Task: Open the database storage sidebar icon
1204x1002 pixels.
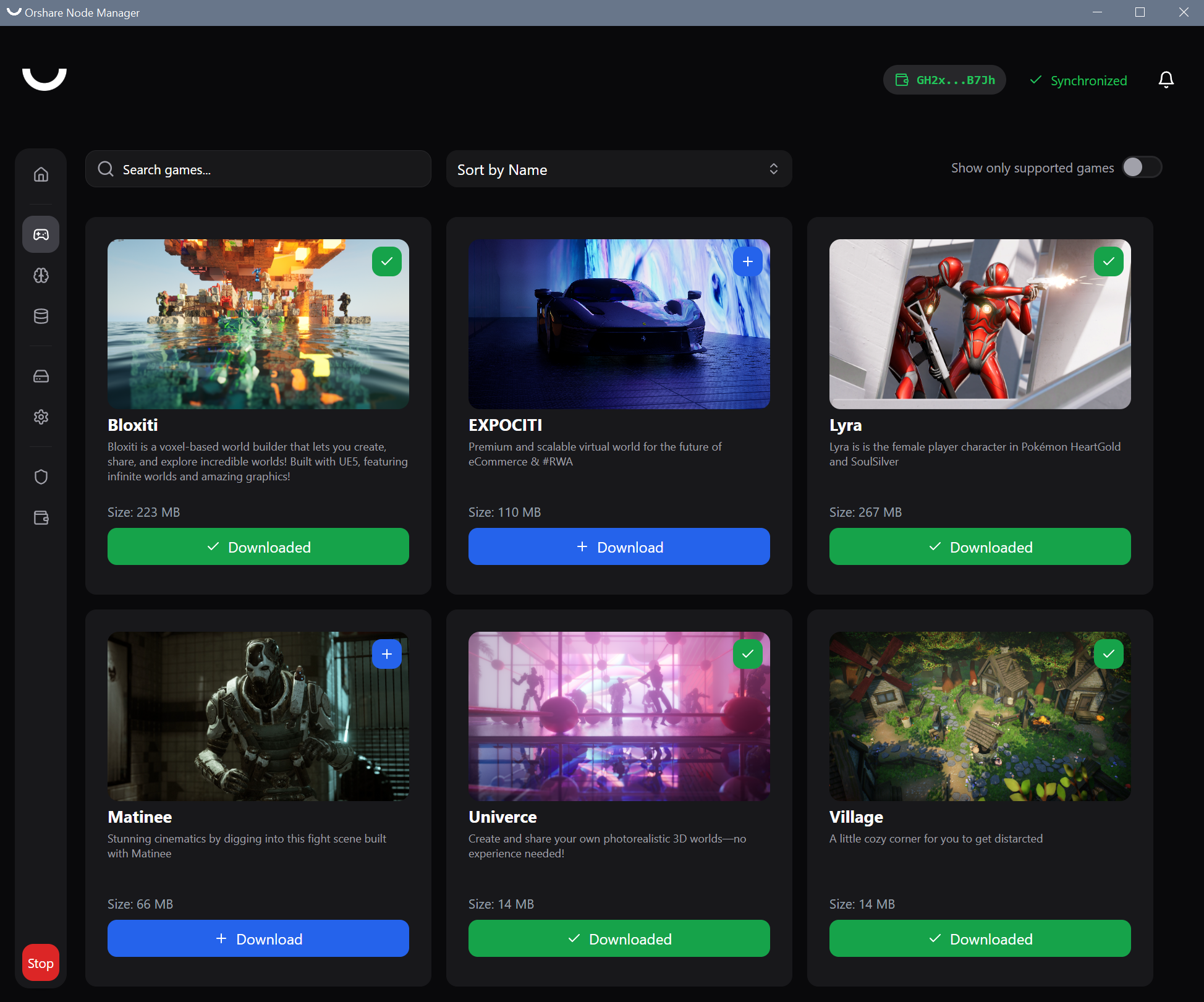Action: [41, 316]
